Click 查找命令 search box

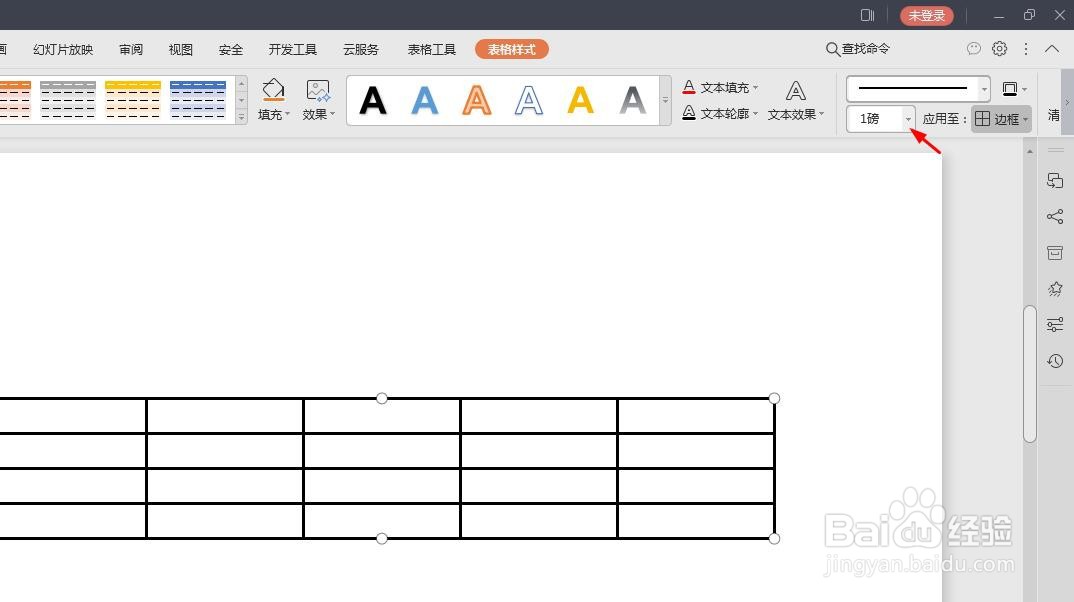click(858, 49)
